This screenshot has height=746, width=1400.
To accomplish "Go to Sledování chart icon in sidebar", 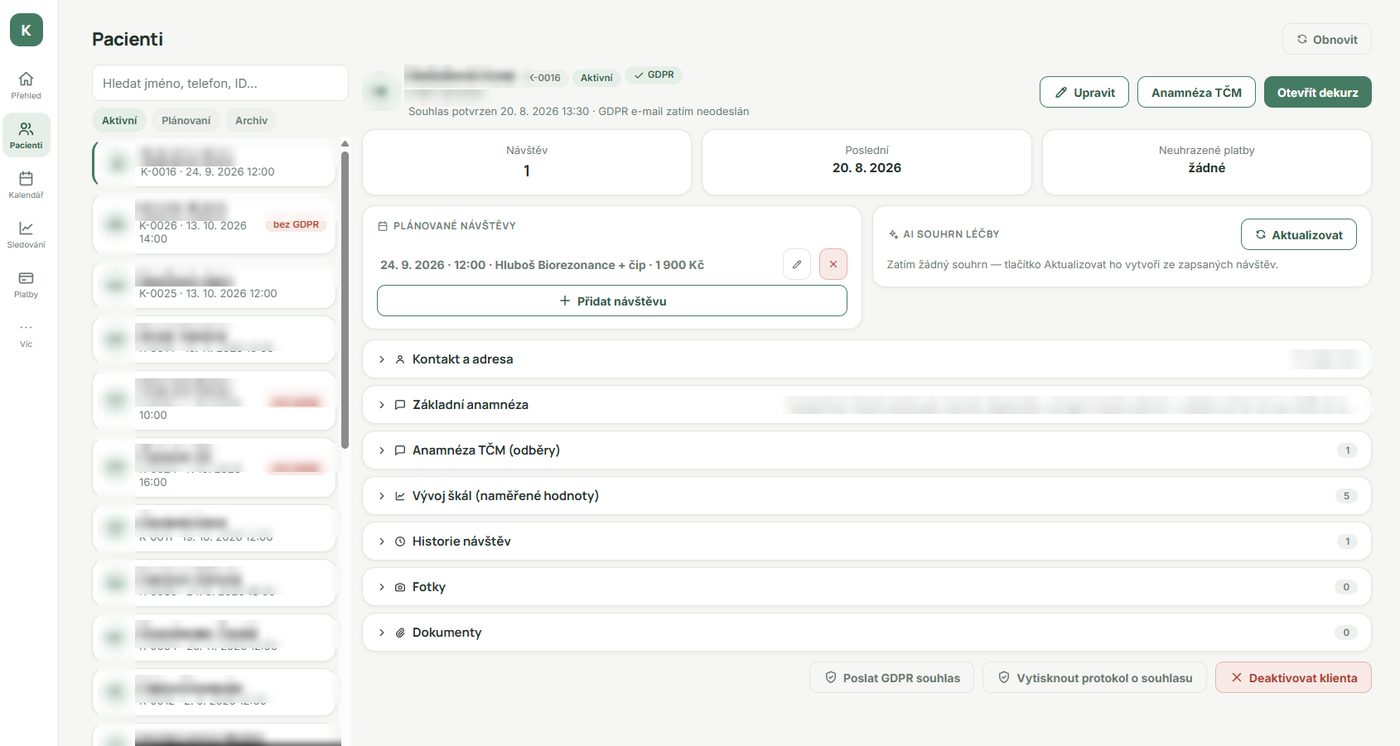I will (x=26, y=234).
